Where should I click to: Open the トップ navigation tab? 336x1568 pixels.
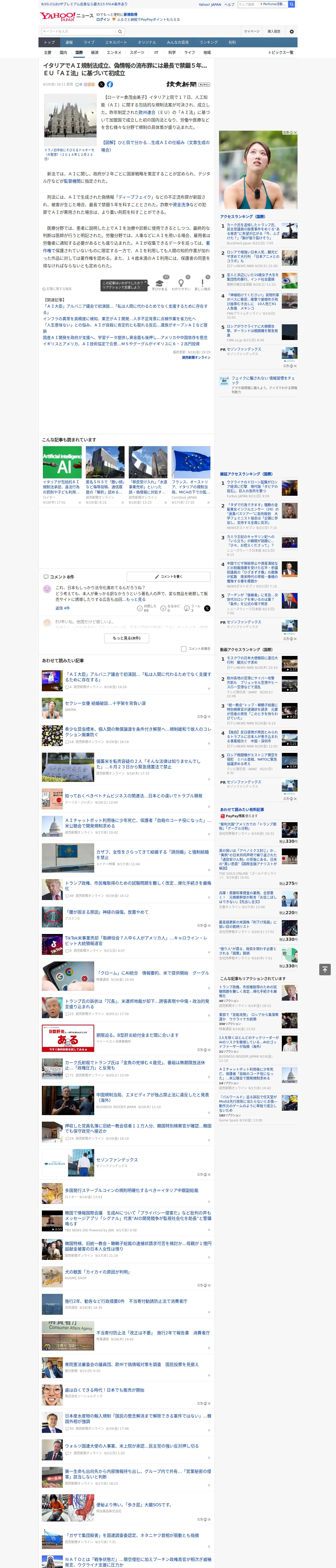pyautogui.click(x=49, y=43)
